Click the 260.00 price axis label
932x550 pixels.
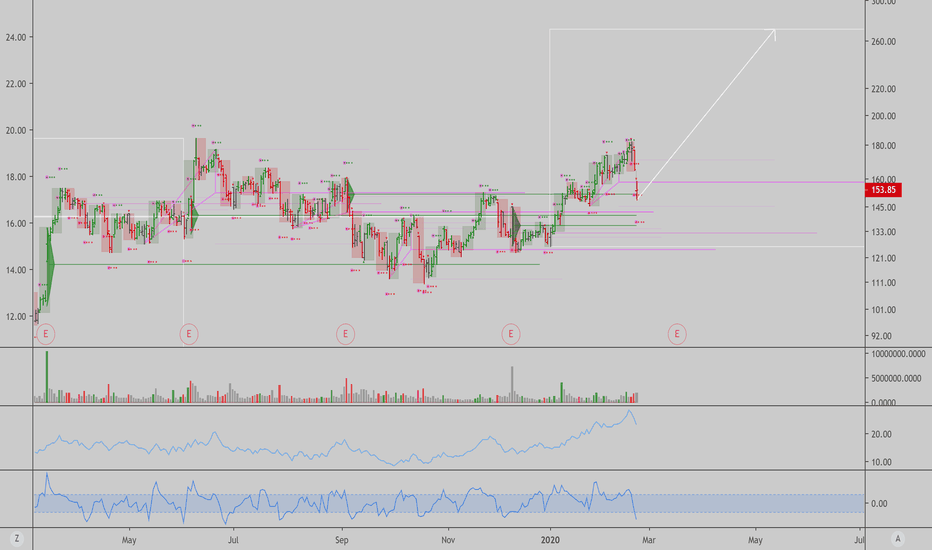[883, 42]
